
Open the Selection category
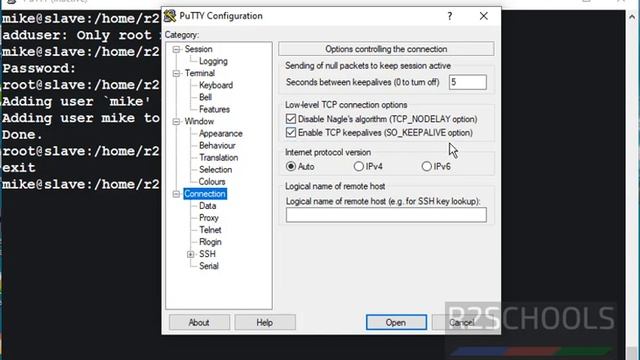(x=216, y=169)
